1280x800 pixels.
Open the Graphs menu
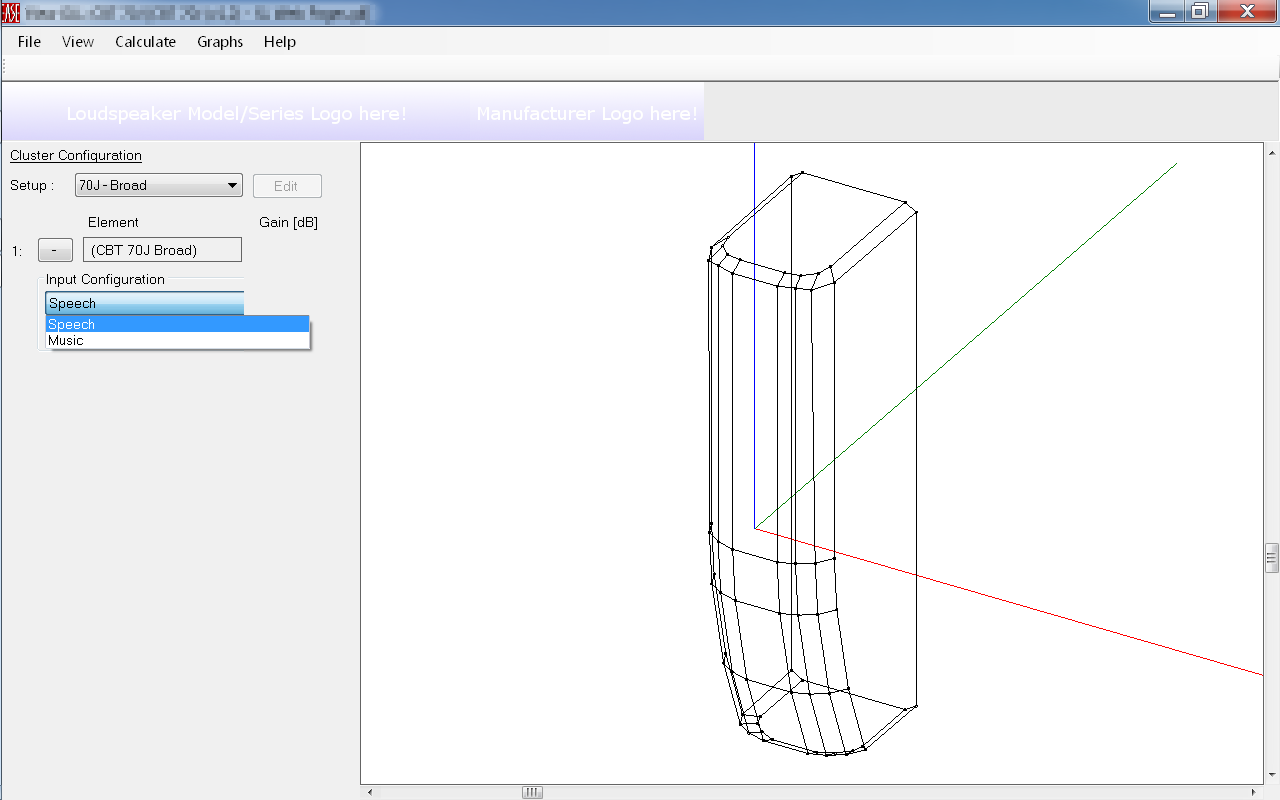pos(220,42)
